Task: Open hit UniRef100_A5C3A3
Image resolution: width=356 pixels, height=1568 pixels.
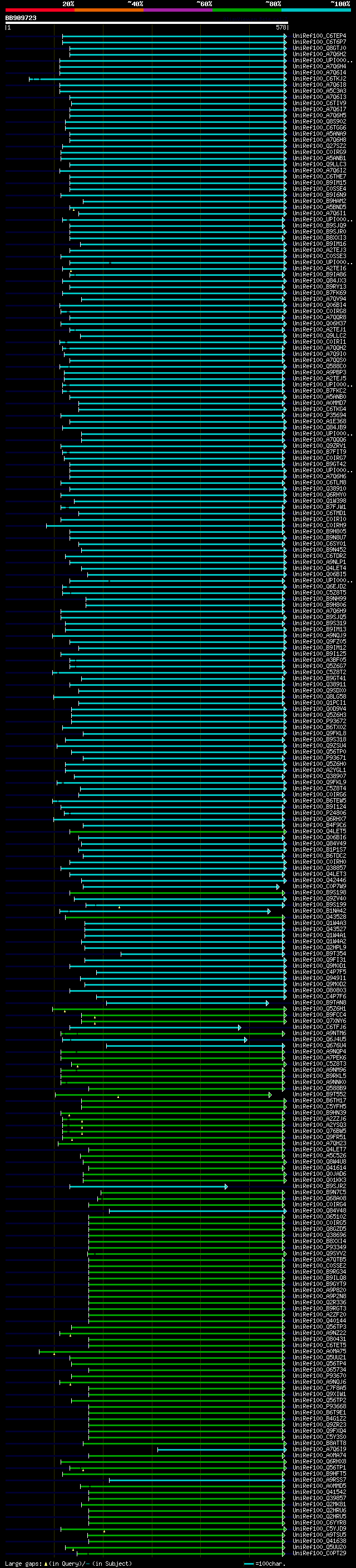Action: (x=319, y=91)
